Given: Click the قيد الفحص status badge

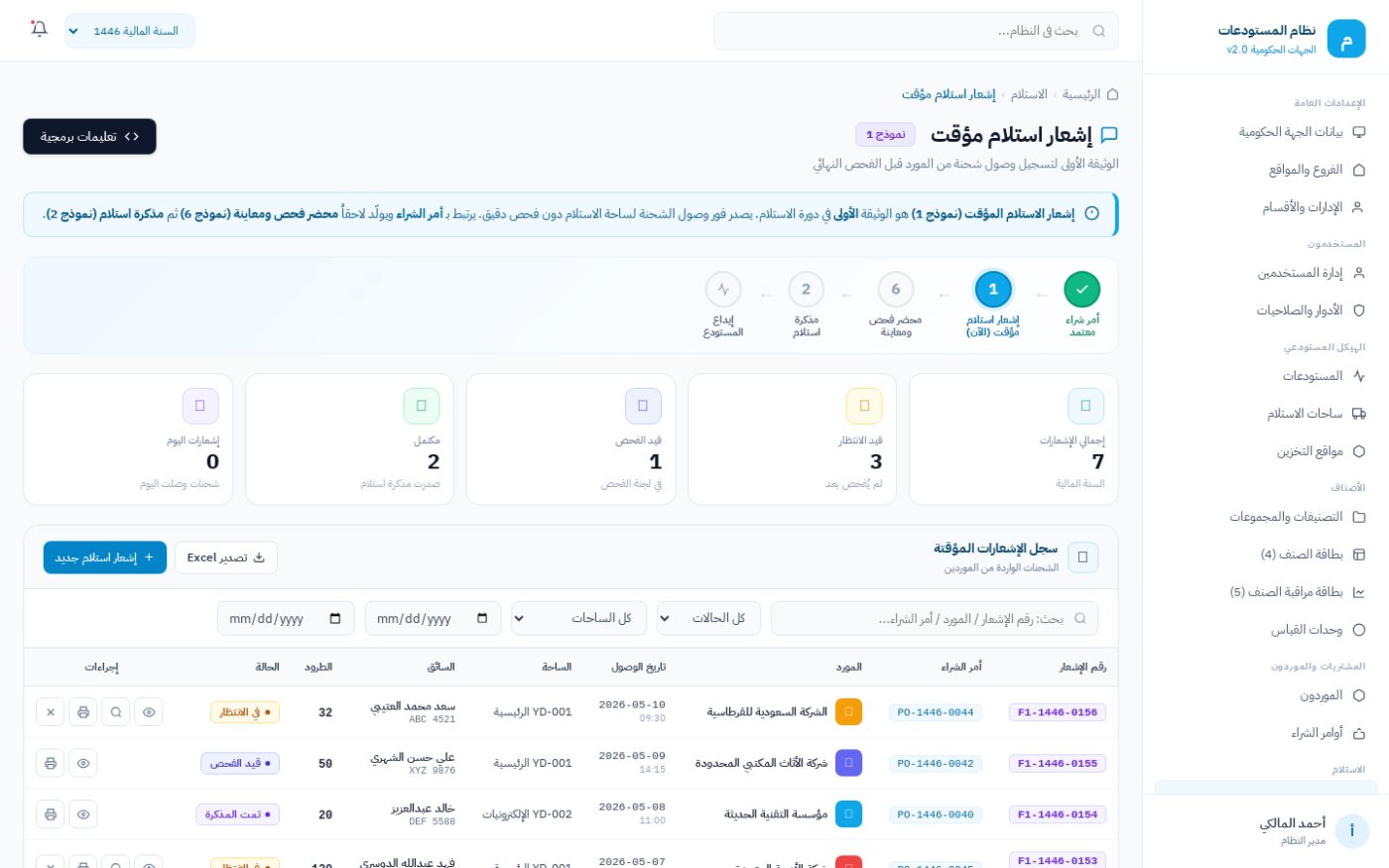Looking at the screenshot, I should coord(240,764).
